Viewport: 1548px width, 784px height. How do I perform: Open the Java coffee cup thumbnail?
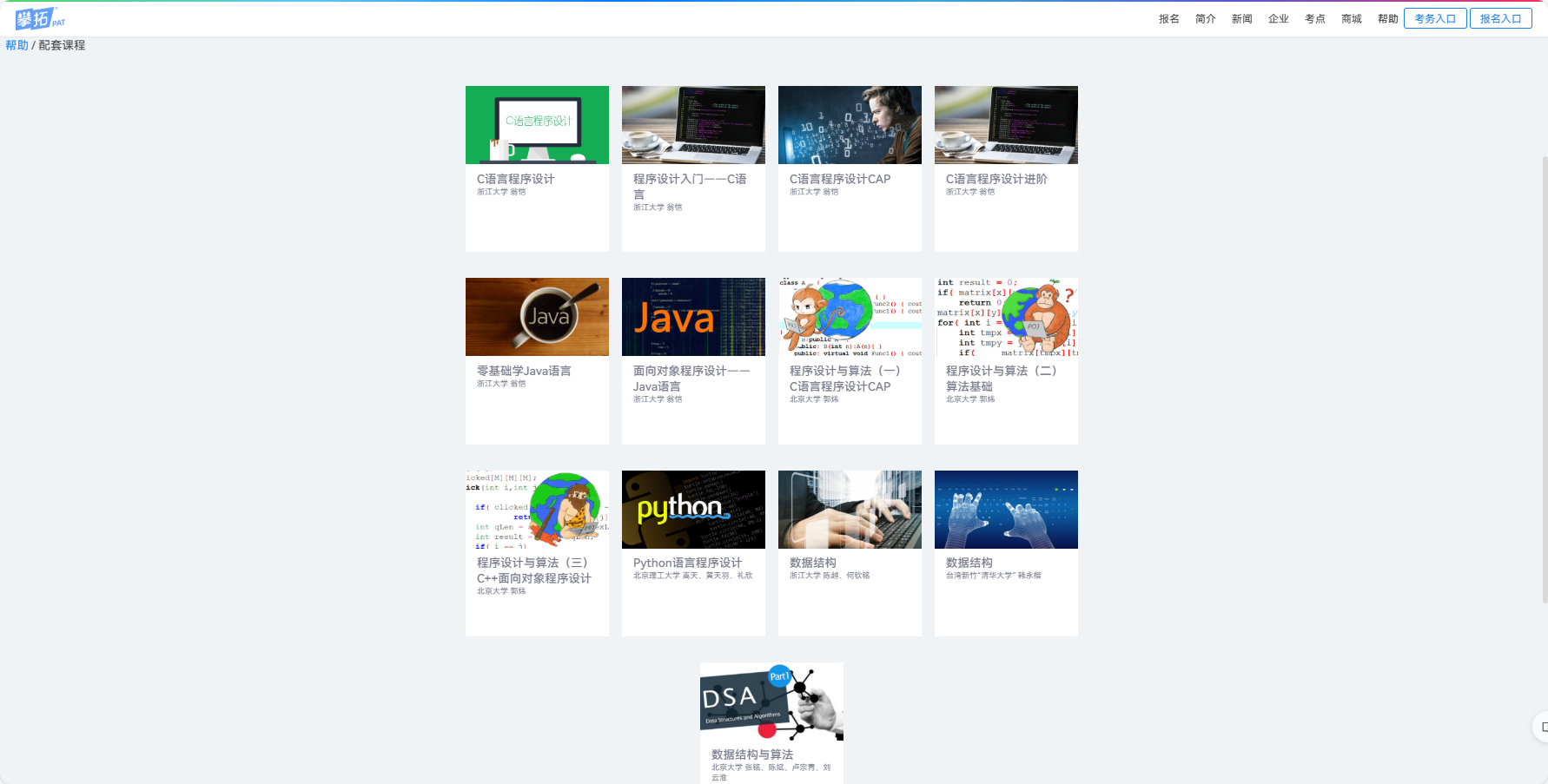[537, 317]
